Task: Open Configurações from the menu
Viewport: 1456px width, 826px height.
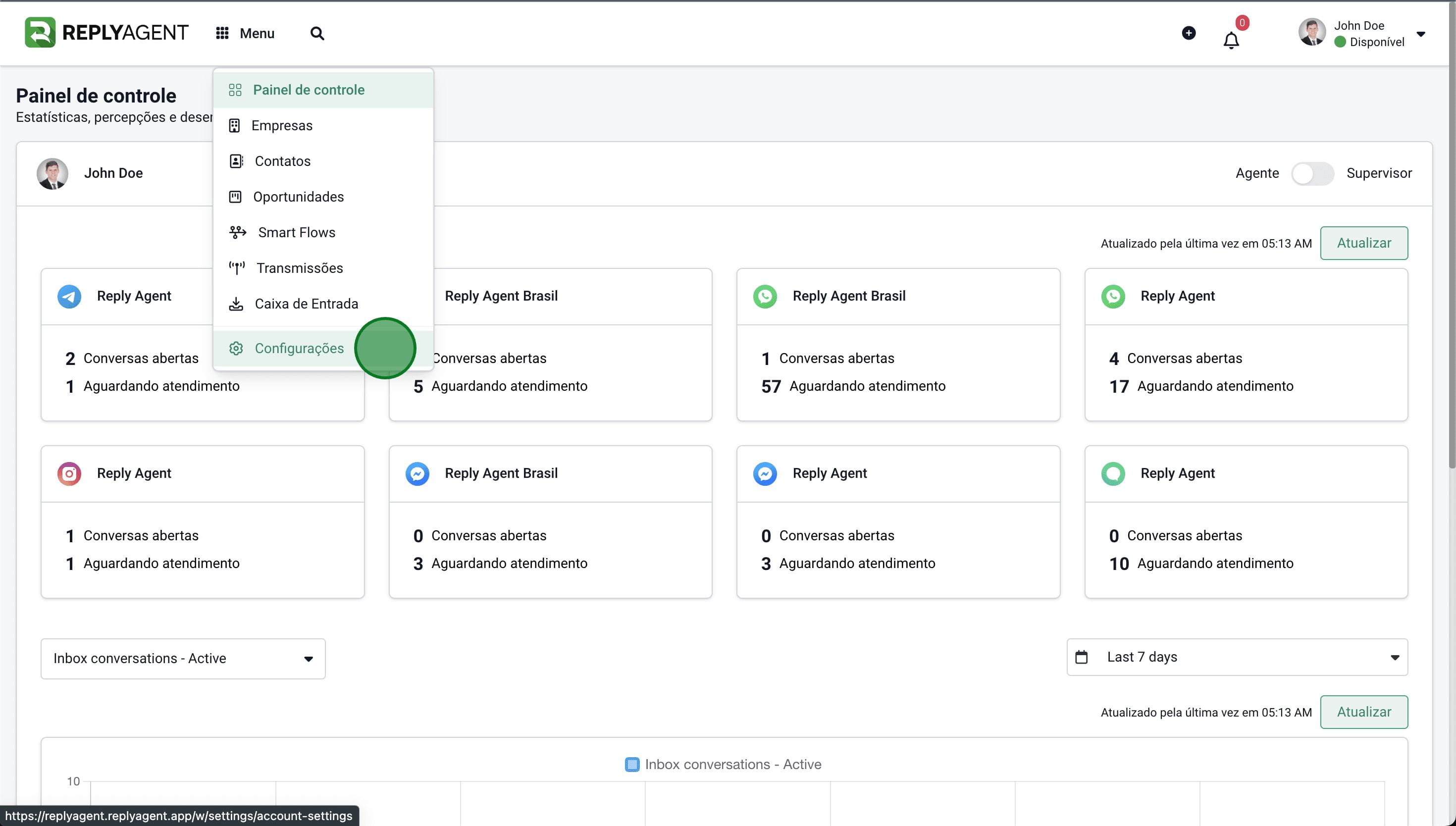Action: (323, 348)
